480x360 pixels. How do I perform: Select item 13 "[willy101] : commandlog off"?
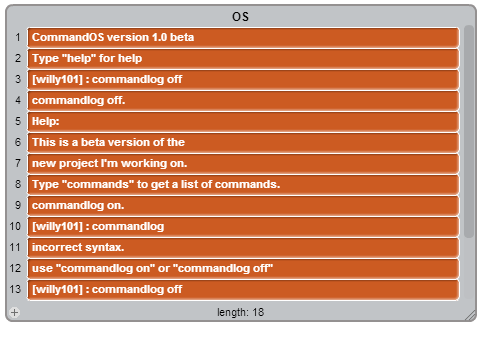pos(243,289)
